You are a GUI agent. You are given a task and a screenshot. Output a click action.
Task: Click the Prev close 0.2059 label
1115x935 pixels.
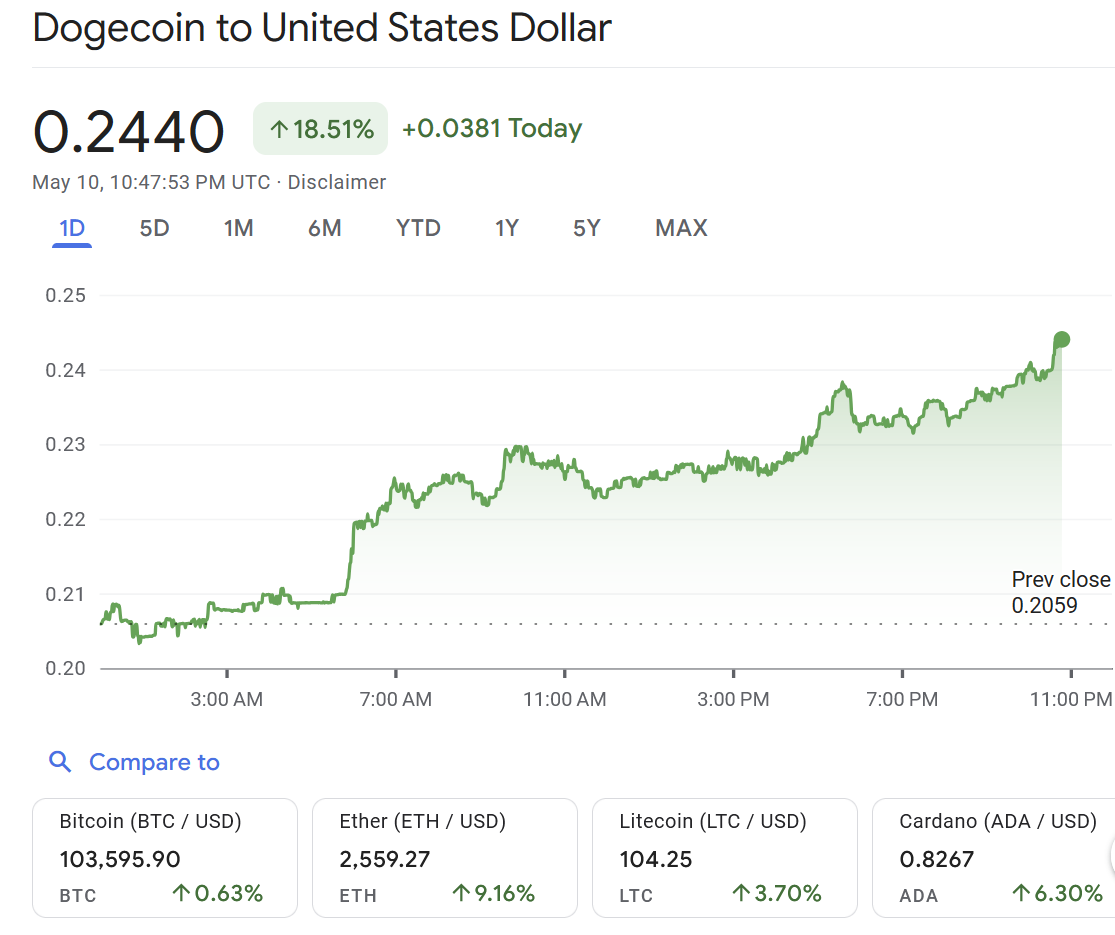coord(1060,592)
